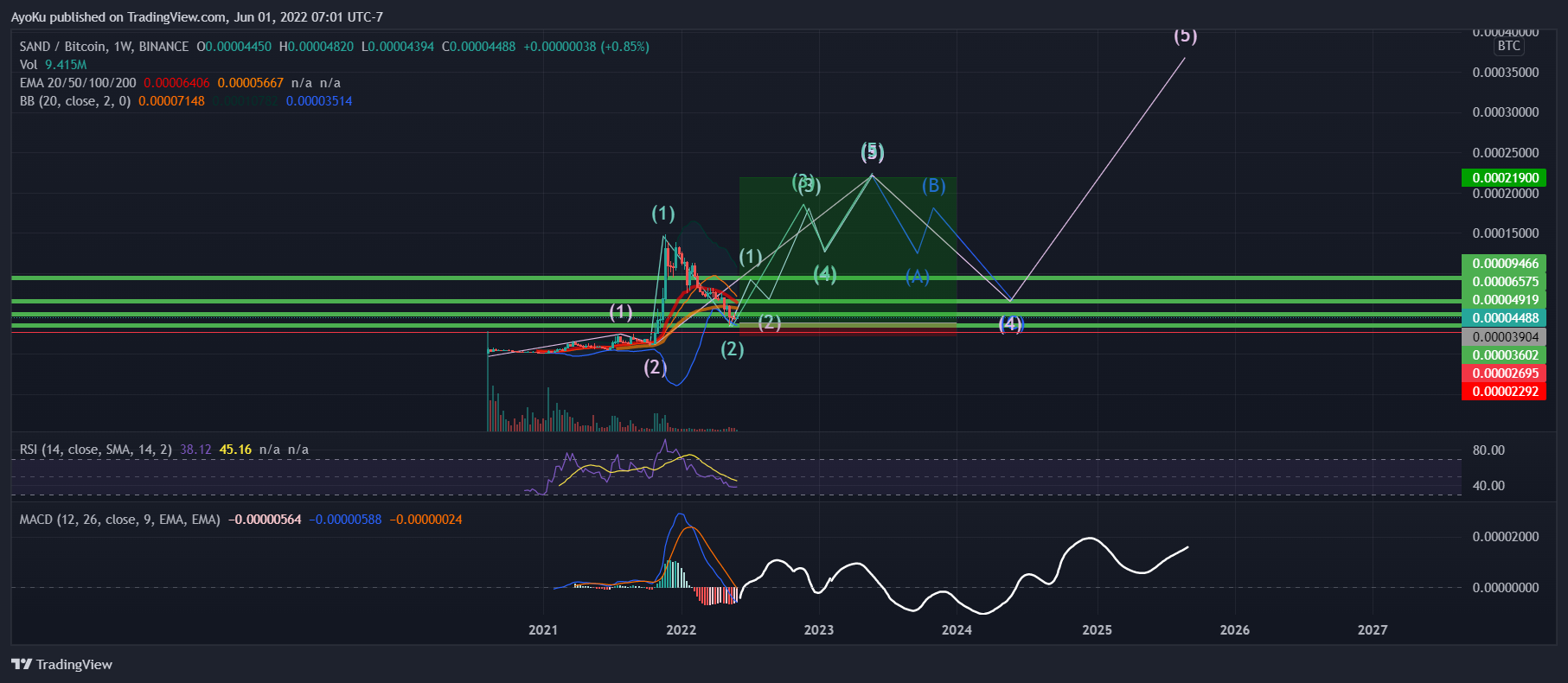1568x683 pixels.
Task: Click the green price tag 0.00009466
Action: (1504, 264)
